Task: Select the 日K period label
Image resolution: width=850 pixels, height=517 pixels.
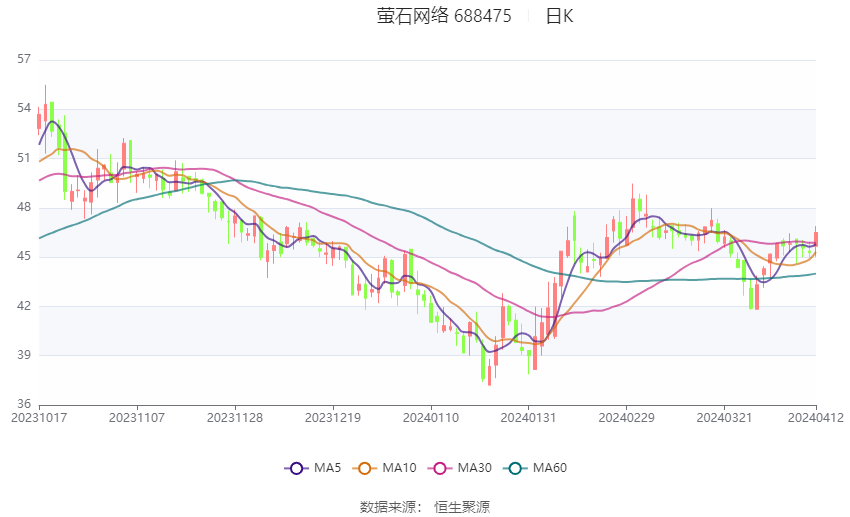Action: 559,16
